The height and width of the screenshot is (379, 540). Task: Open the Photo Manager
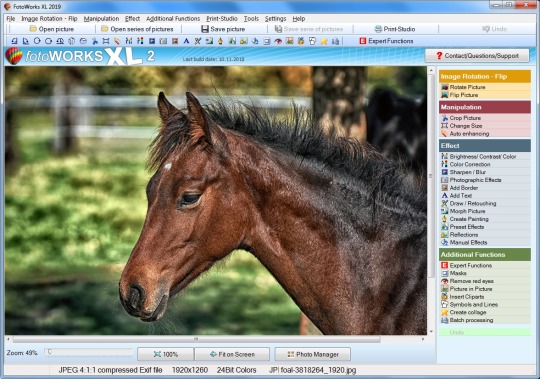(x=313, y=354)
